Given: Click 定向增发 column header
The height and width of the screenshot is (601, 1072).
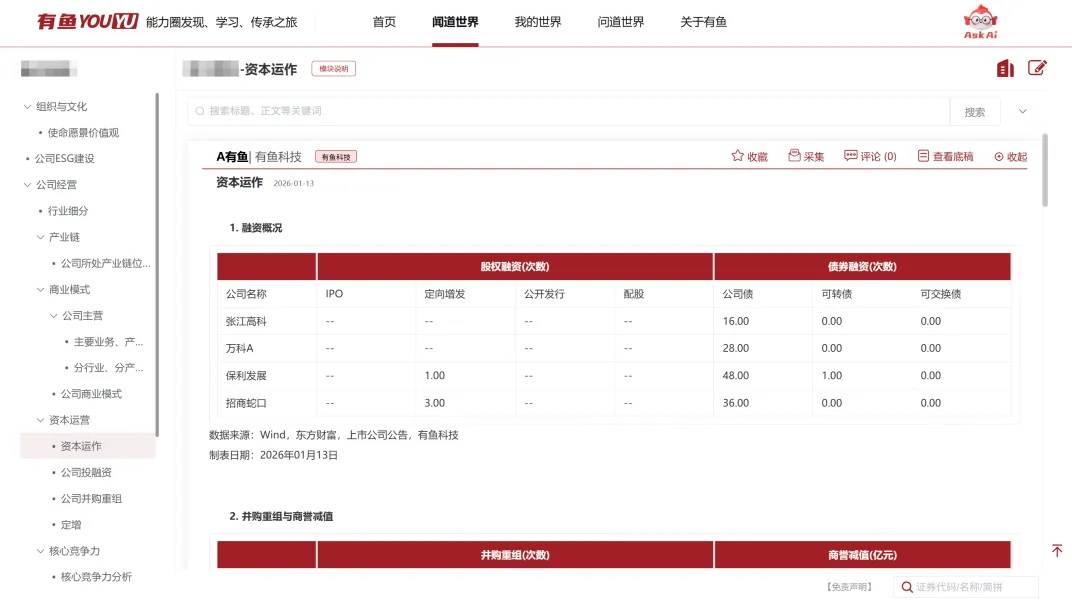Looking at the screenshot, I should [444, 294].
